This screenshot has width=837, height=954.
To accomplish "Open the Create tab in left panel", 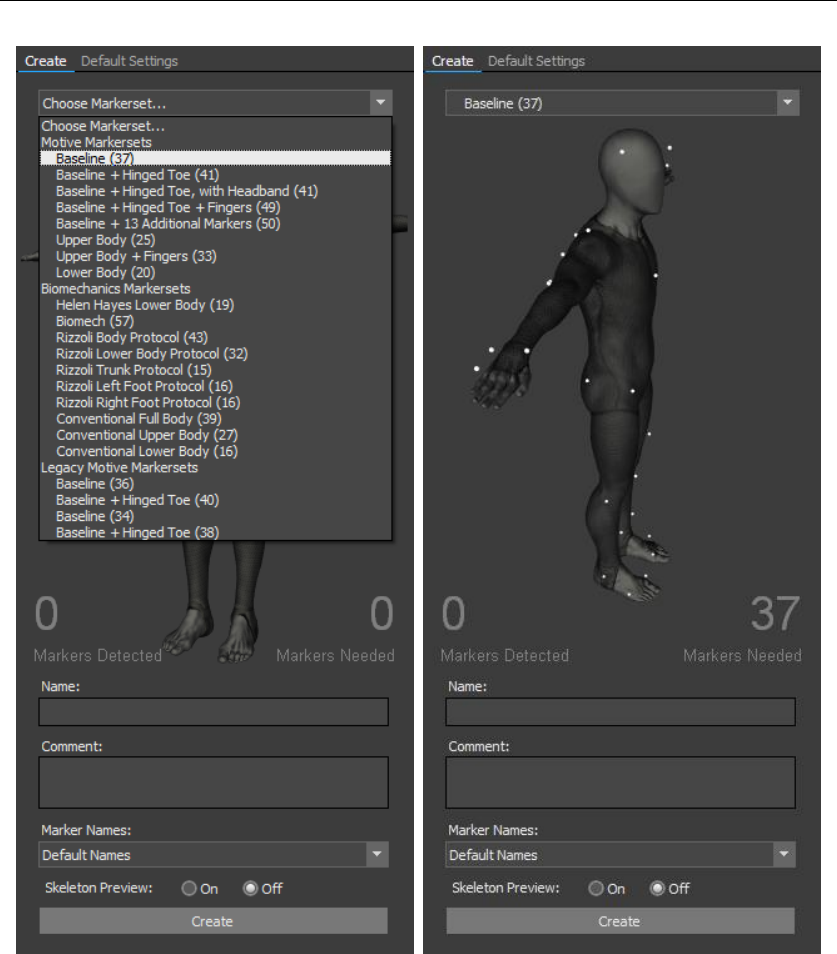I will (x=46, y=61).
